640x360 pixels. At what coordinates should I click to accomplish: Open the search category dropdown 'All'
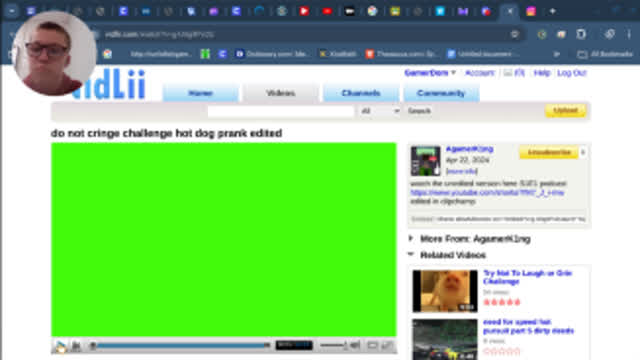tap(380, 111)
